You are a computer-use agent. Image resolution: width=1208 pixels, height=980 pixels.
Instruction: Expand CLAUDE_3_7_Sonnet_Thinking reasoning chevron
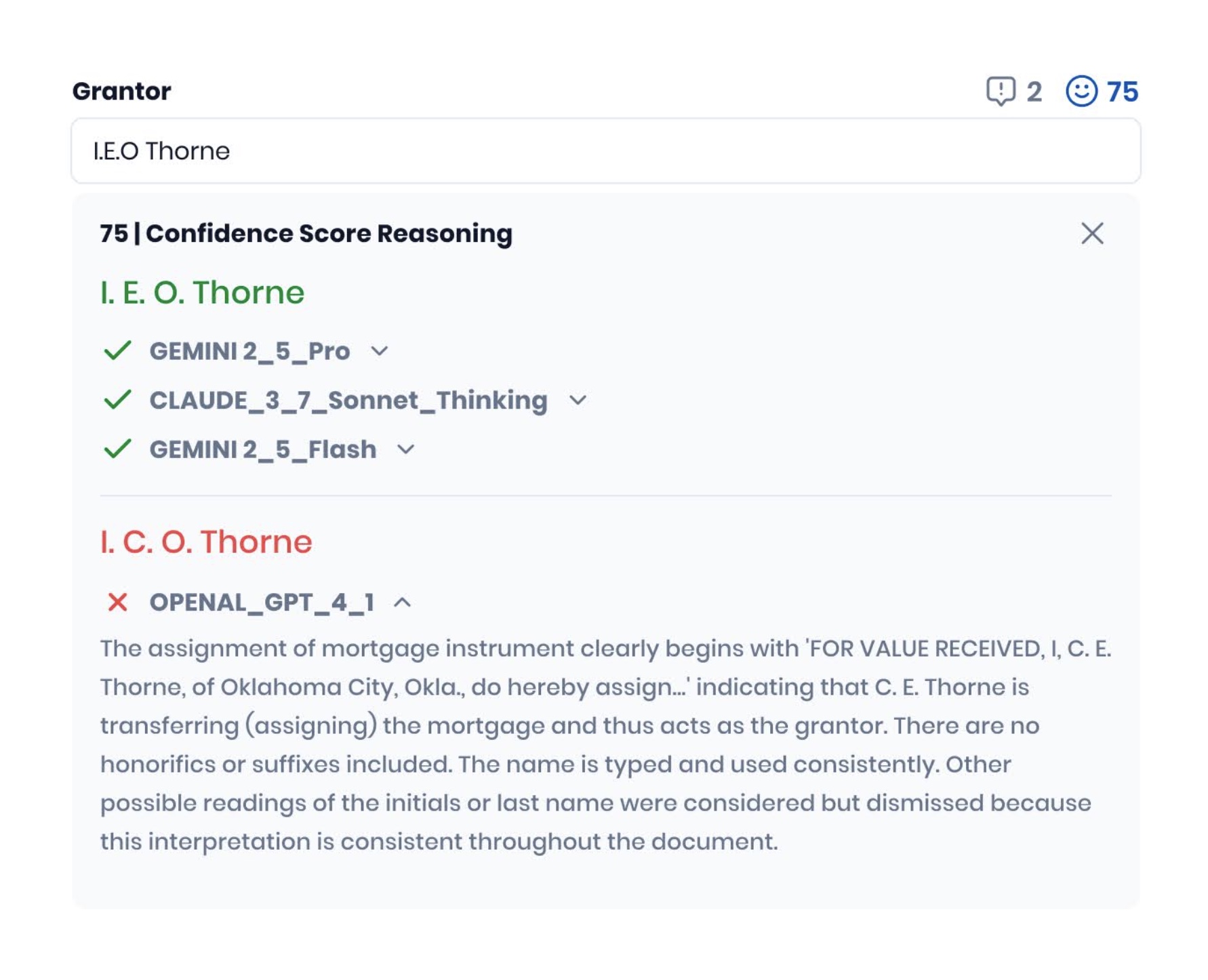coord(578,401)
